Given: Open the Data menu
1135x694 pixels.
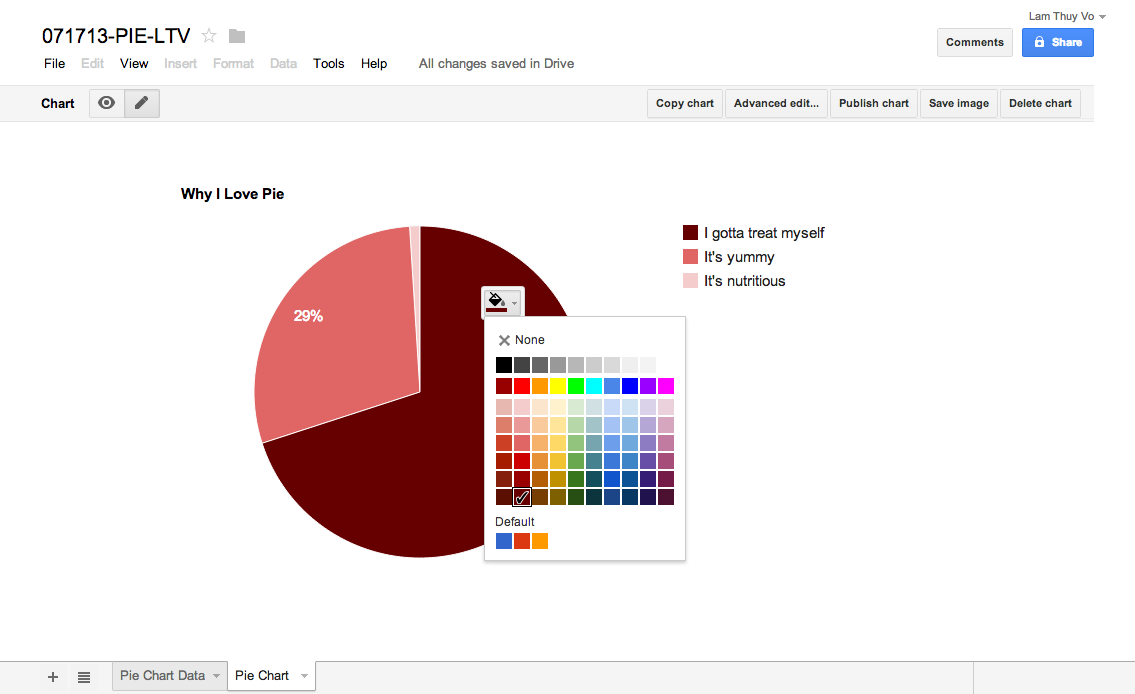Looking at the screenshot, I should 283,64.
